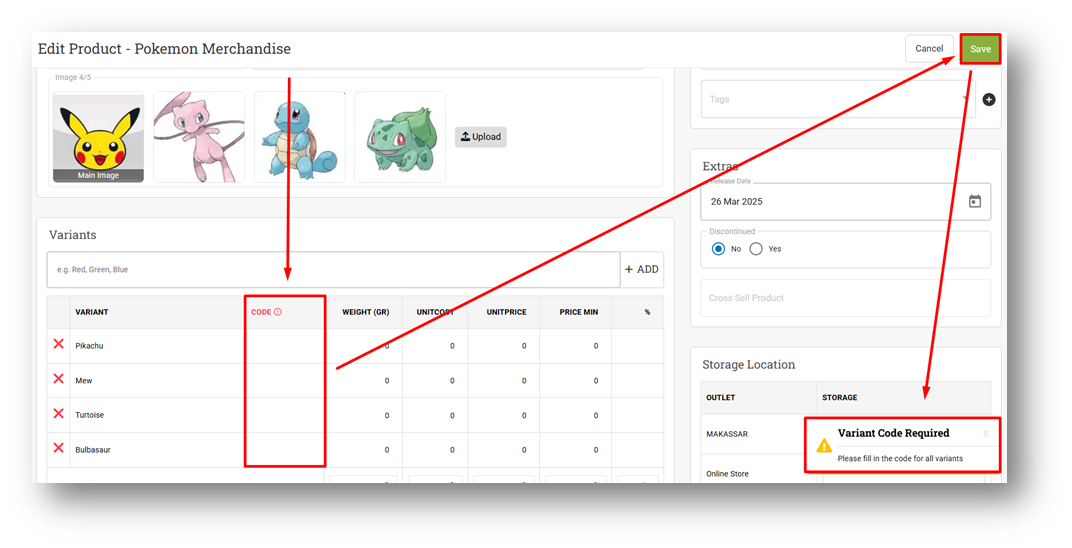Click the info icon next to CODE header
This screenshot has height=548, width=1072.
[x=278, y=312]
